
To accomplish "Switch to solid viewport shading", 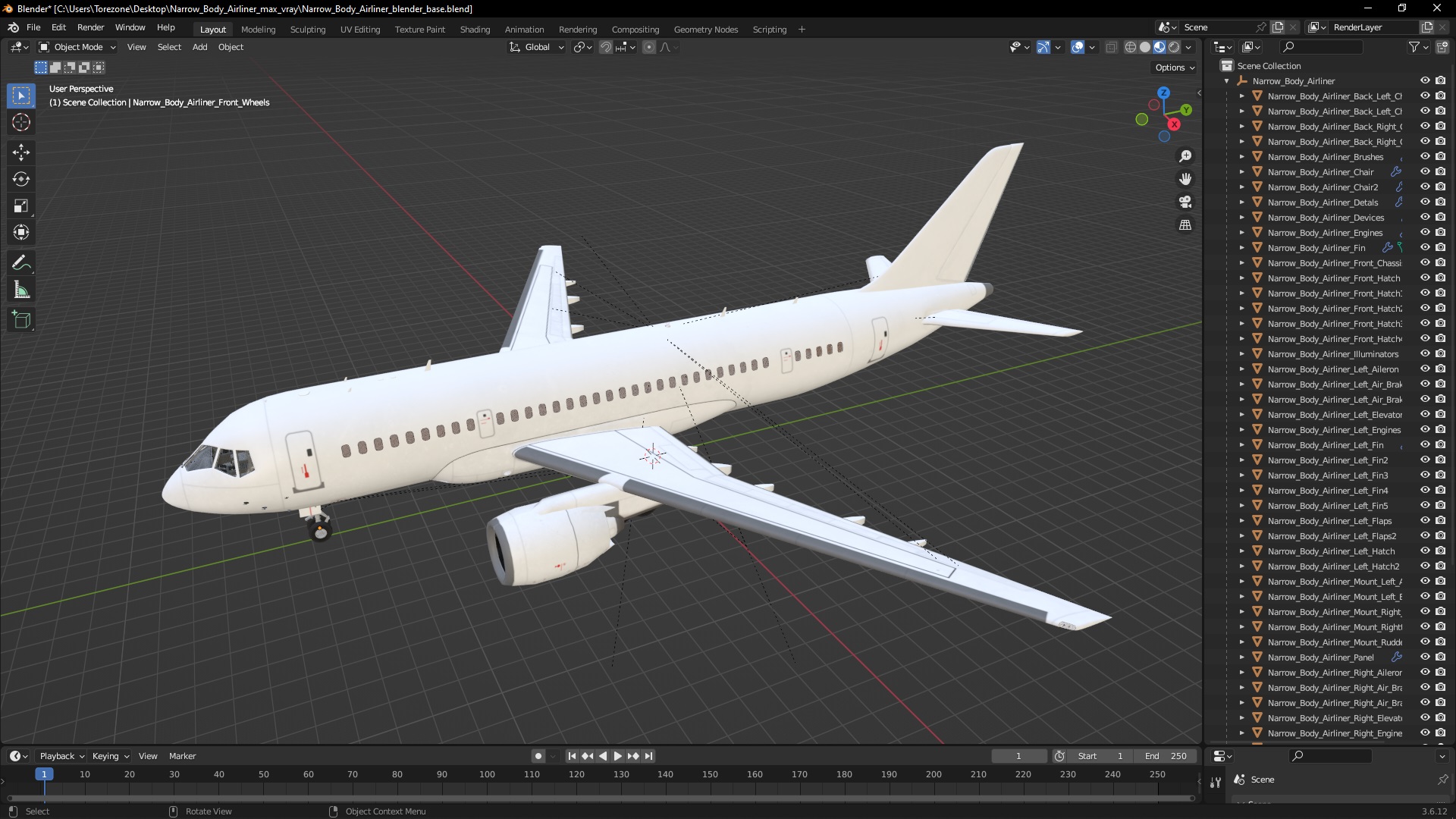I will point(1145,47).
